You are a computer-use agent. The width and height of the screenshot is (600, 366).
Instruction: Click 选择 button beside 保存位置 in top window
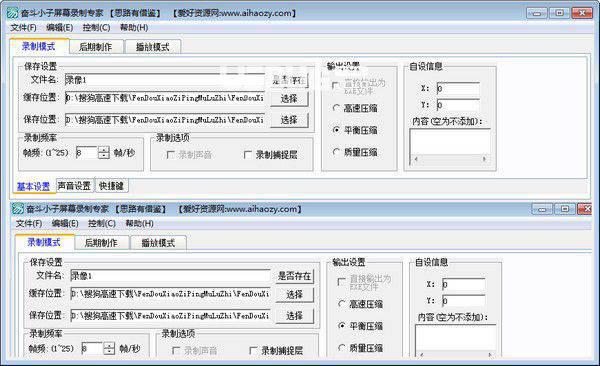[x=289, y=120]
